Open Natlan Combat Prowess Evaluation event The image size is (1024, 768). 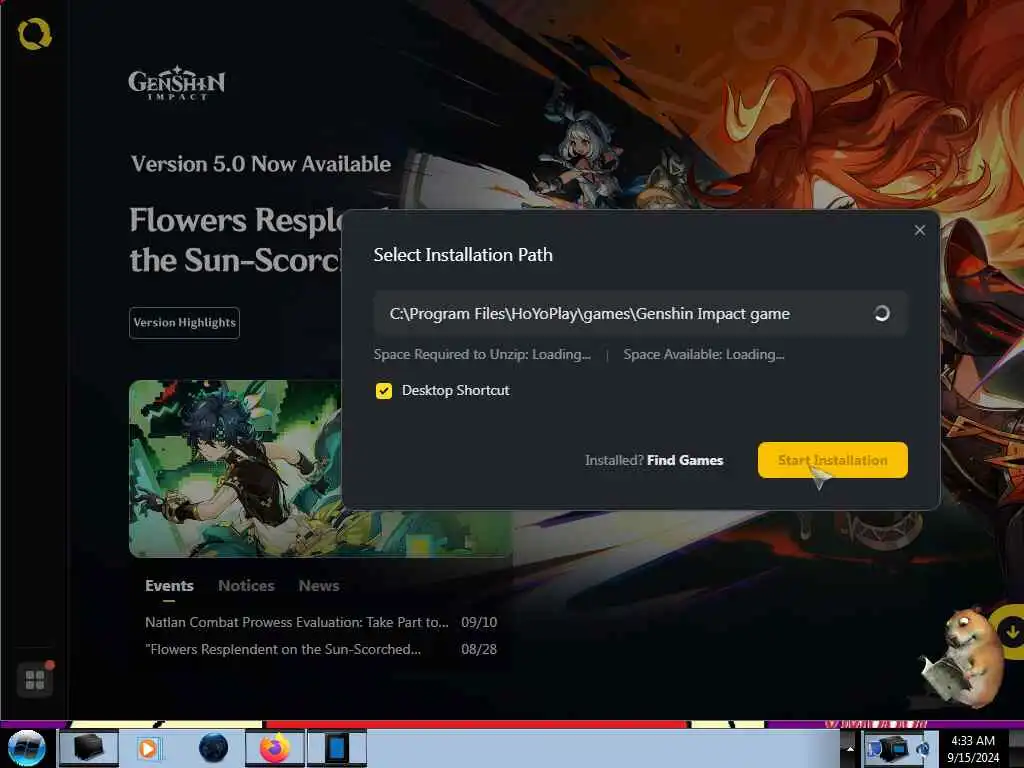[x=296, y=622]
